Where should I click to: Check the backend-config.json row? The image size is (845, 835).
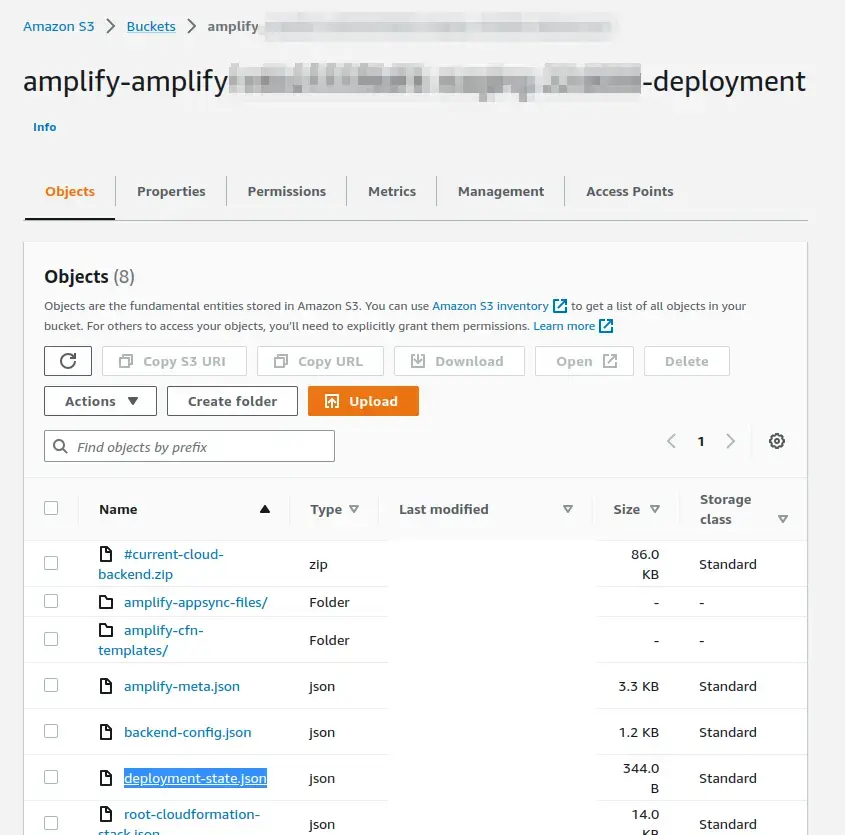click(x=51, y=731)
